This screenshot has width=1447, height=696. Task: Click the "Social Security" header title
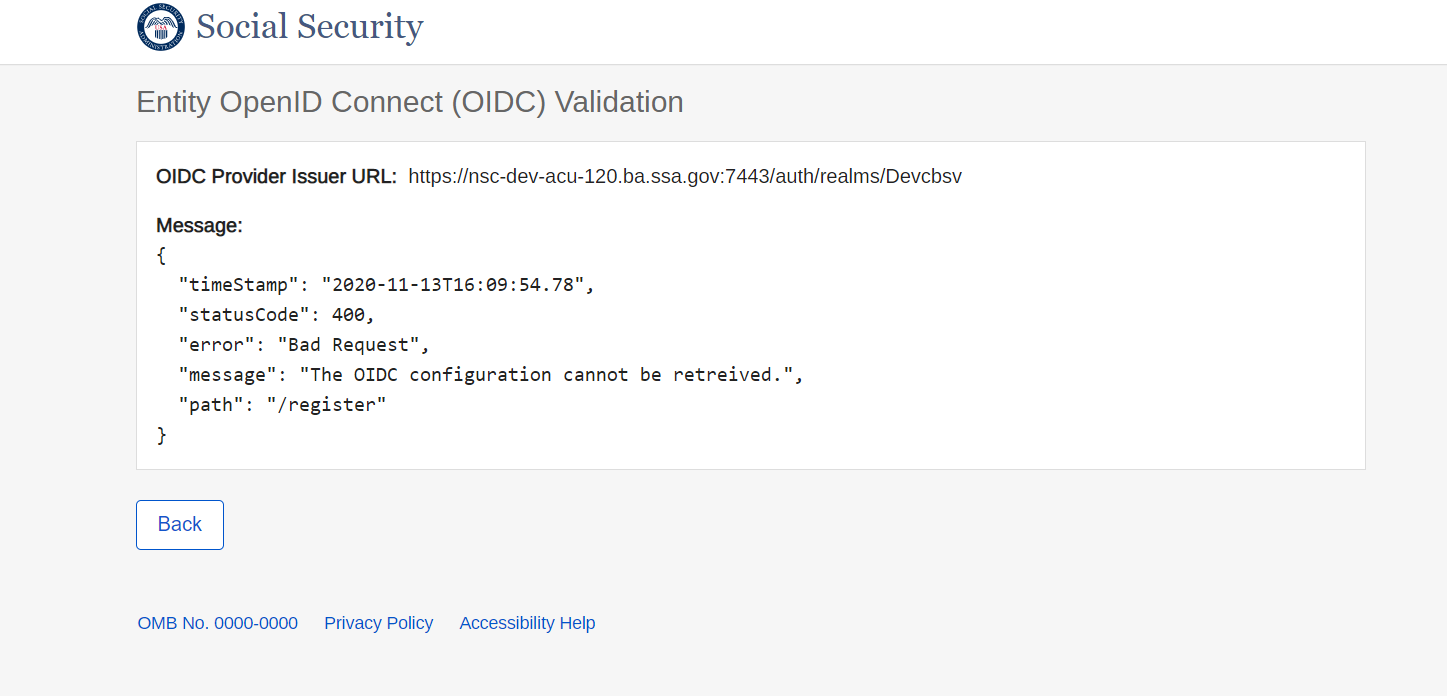pos(309,27)
